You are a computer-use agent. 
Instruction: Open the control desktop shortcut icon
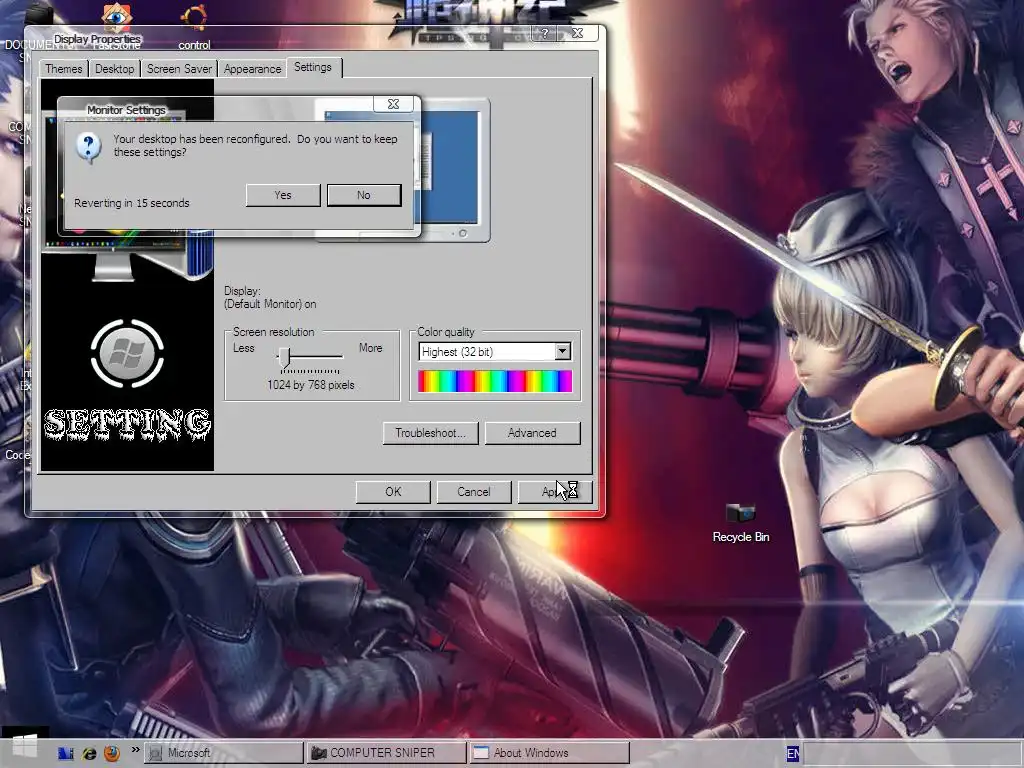point(194,26)
